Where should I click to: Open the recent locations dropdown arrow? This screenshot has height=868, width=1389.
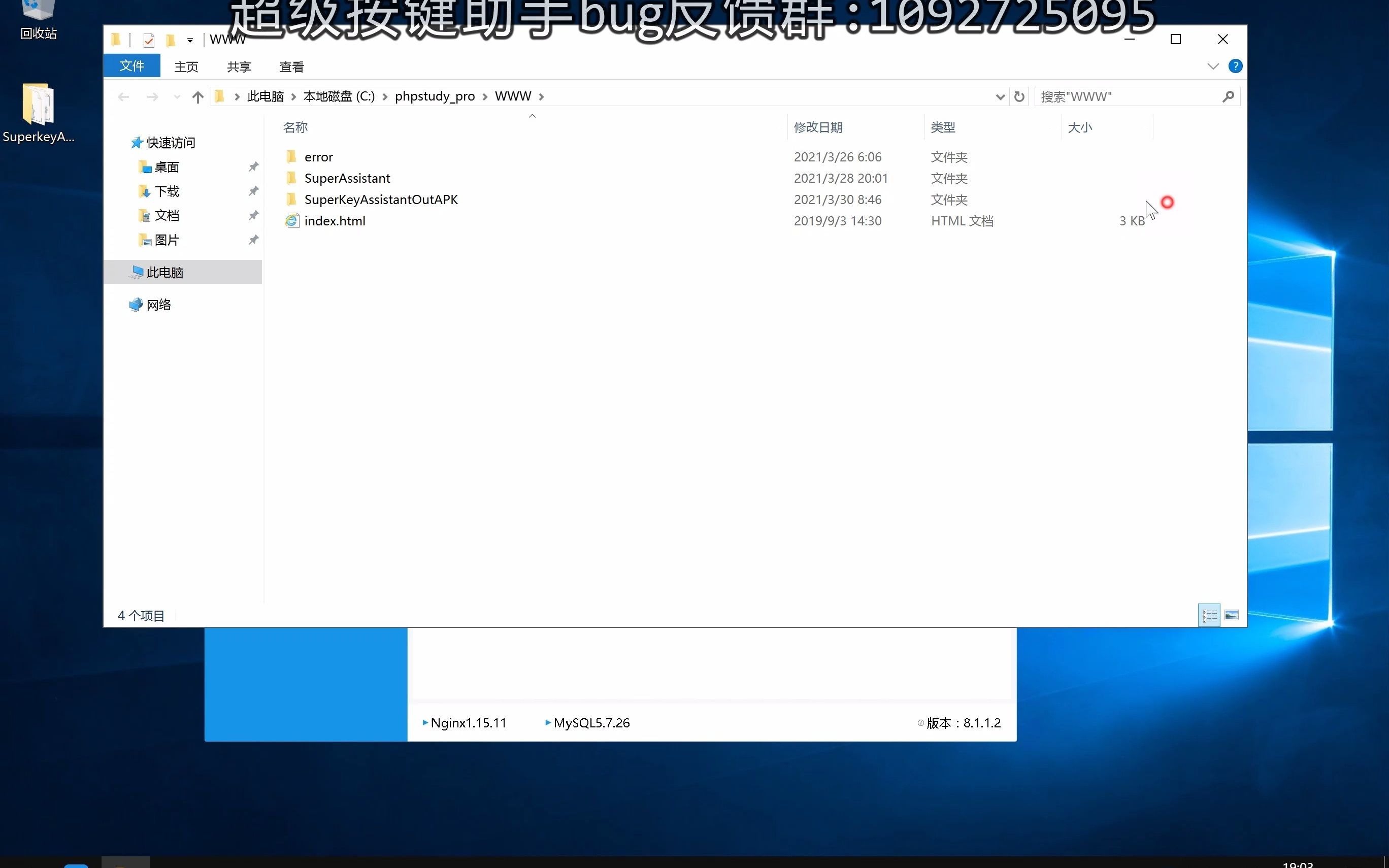[177, 97]
